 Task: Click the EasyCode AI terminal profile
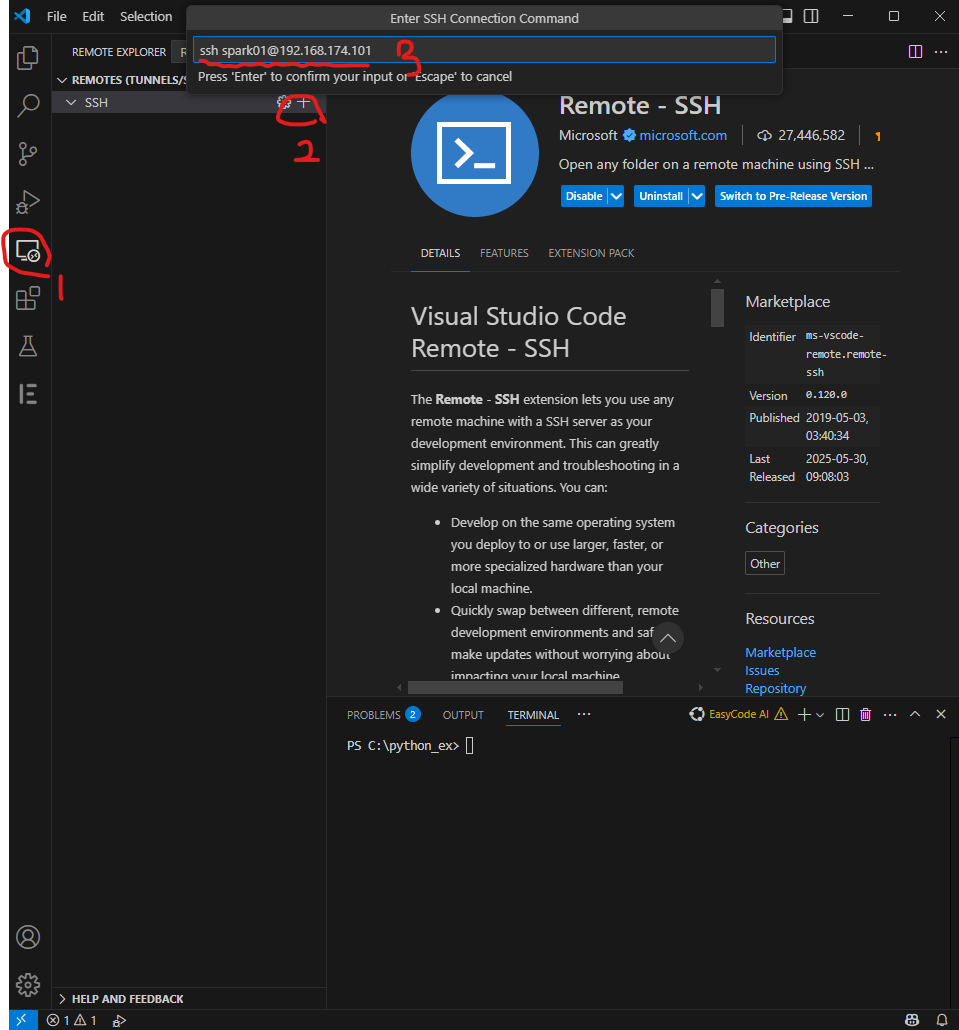coord(738,714)
